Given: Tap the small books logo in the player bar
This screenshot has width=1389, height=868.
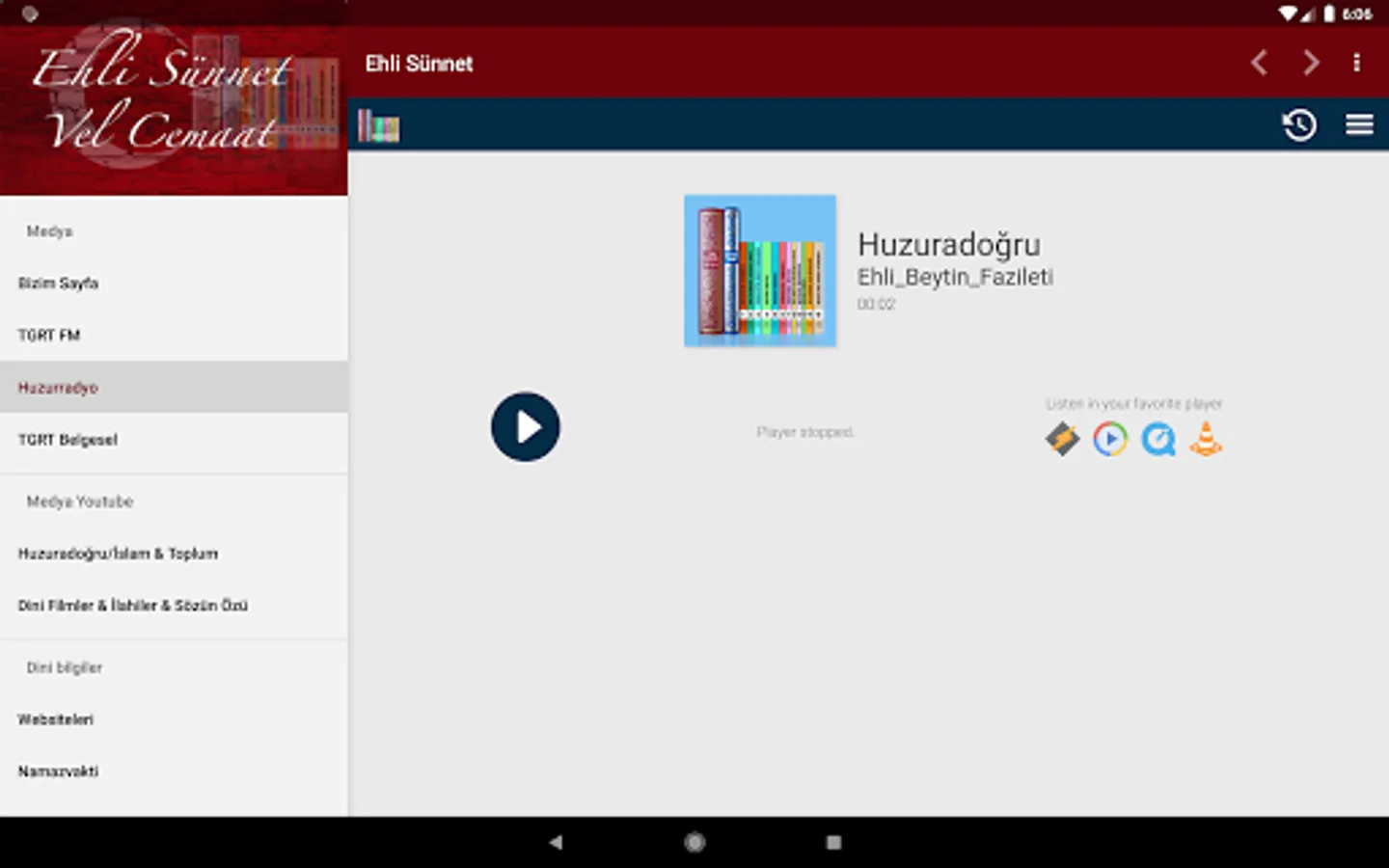Looking at the screenshot, I should point(378,125).
